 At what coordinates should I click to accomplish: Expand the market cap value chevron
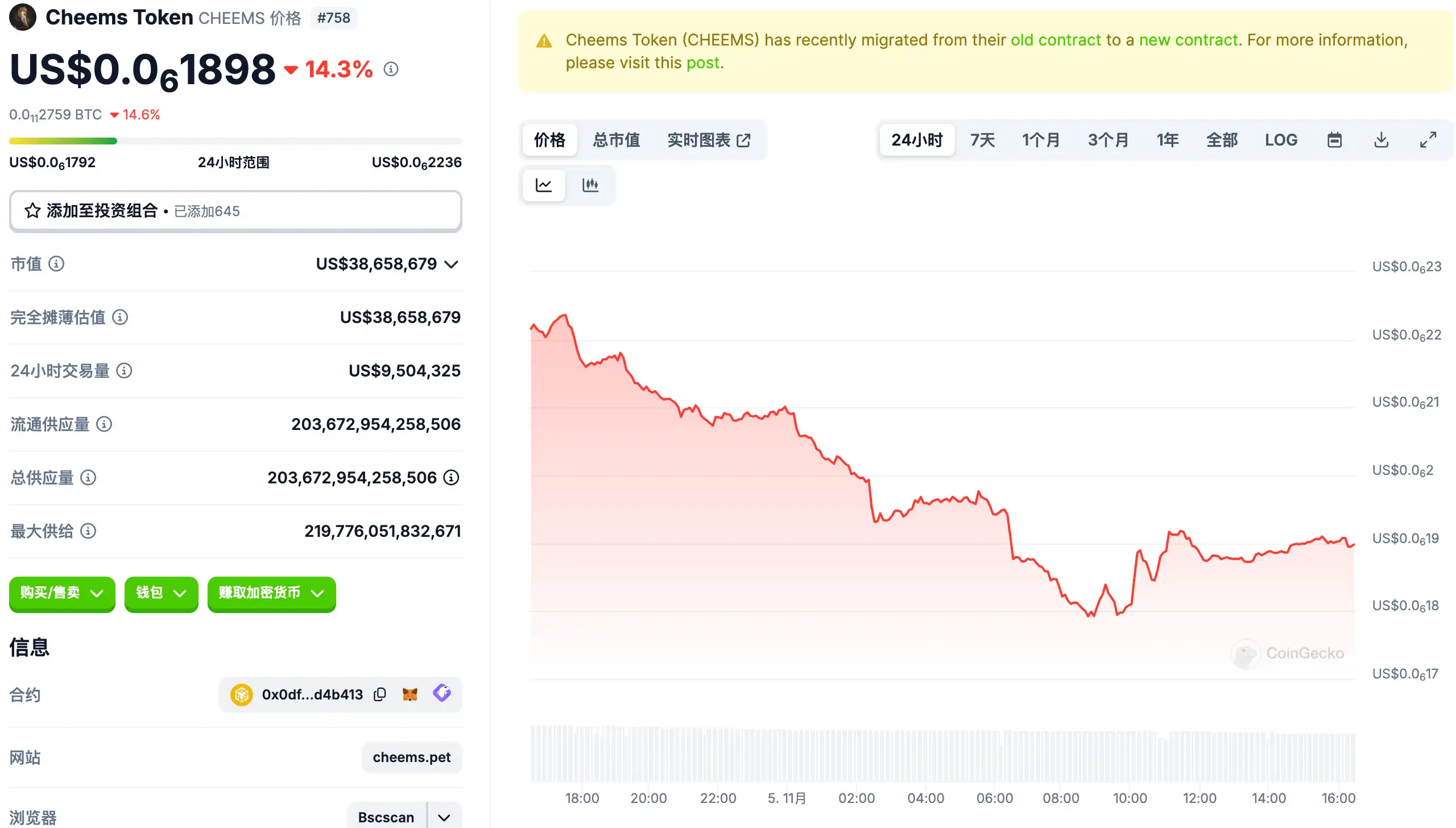pos(452,264)
